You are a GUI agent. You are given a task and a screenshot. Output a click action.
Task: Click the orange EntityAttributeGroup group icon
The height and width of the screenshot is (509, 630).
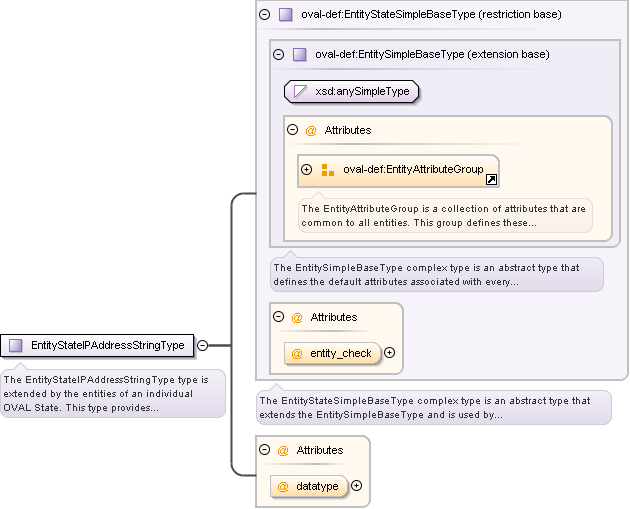(x=327, y=170)
